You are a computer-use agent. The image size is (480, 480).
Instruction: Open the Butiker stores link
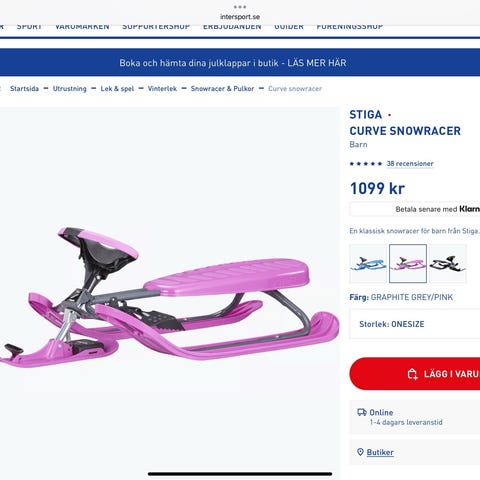[x=380, y=452]
